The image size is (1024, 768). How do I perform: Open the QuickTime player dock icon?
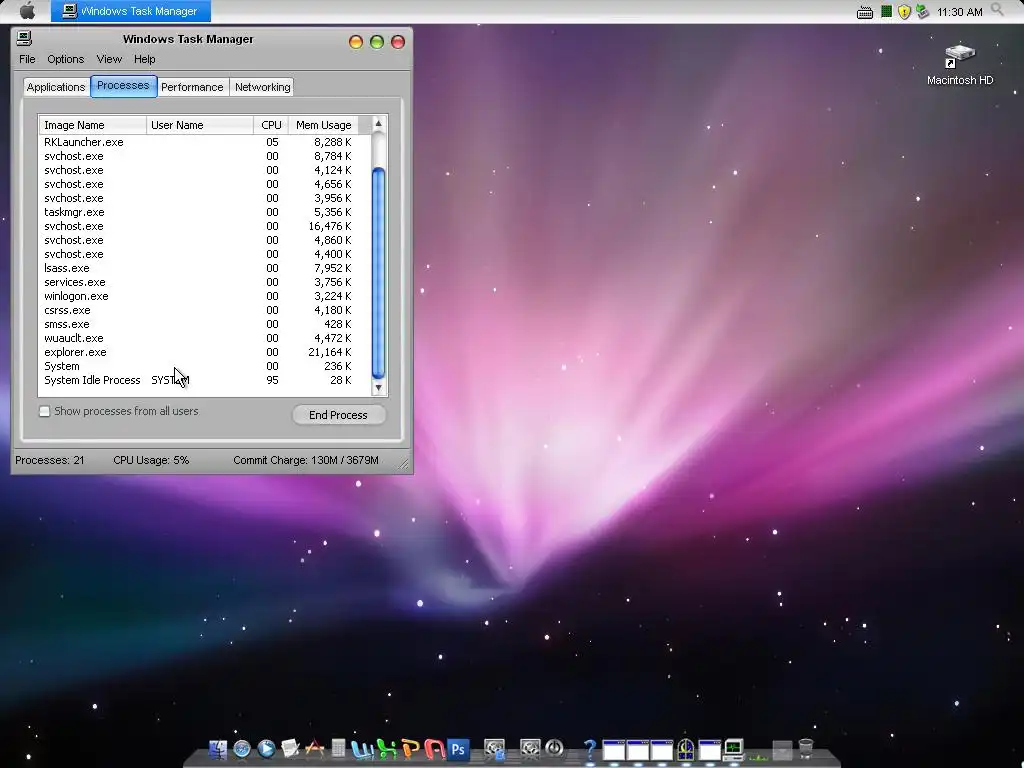click(x=266, y=749)
